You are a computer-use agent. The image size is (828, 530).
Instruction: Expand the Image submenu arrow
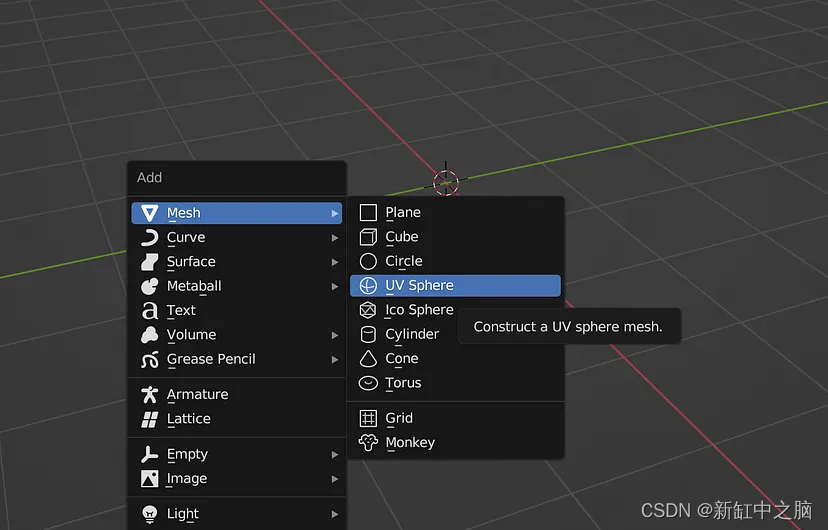click(335, 479)
